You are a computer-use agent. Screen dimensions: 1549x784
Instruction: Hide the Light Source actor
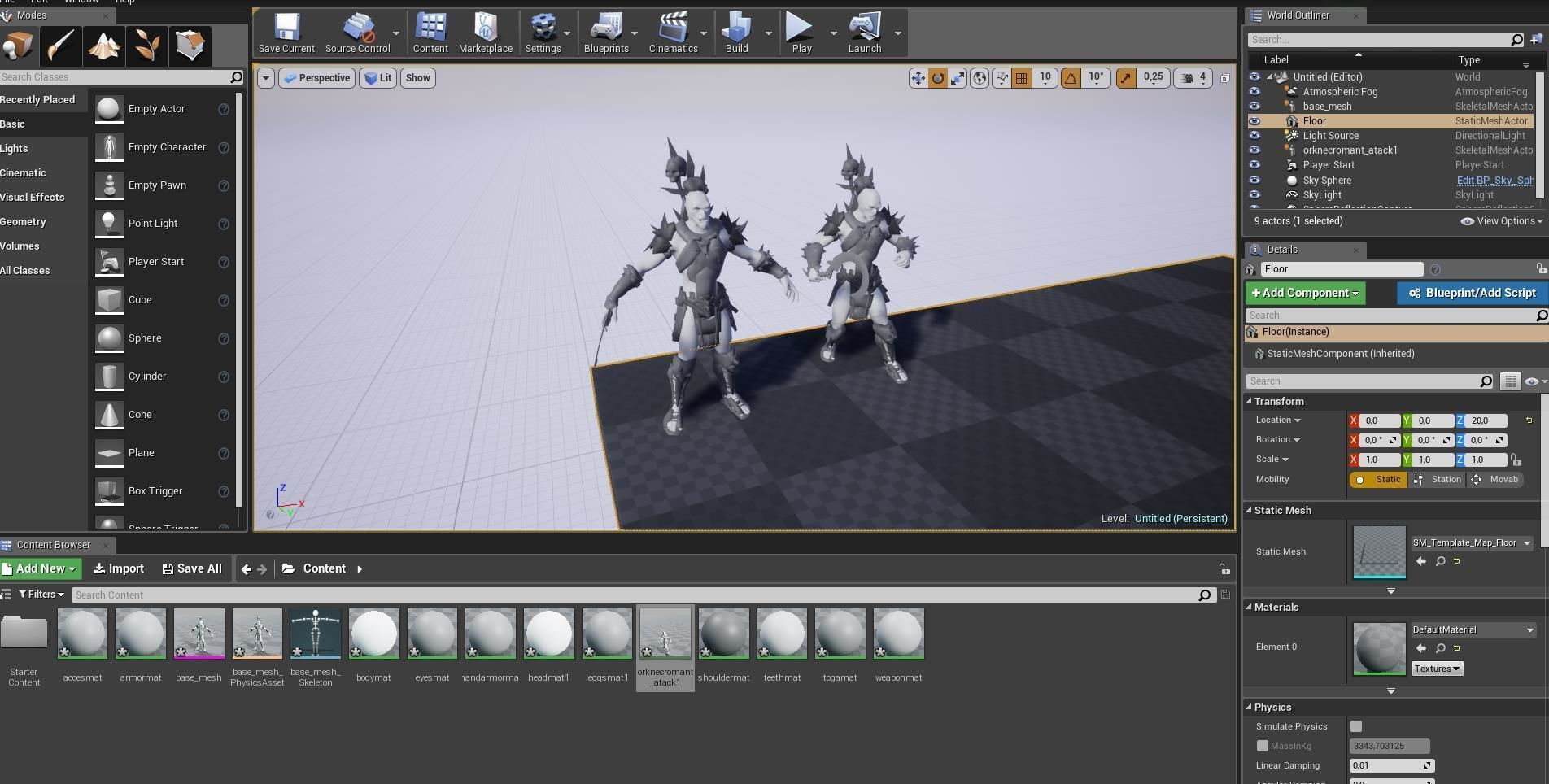(x=1254, y=136)
